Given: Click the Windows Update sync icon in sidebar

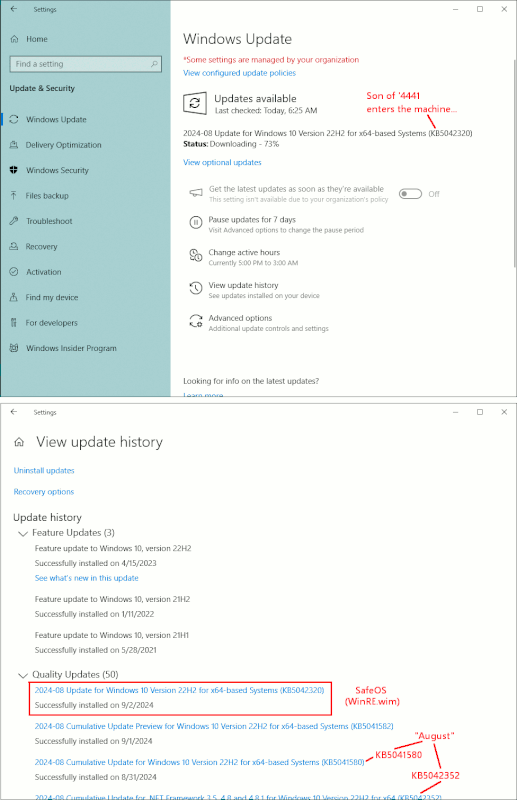Looking at the screenshot, I should tap(14, 119).
